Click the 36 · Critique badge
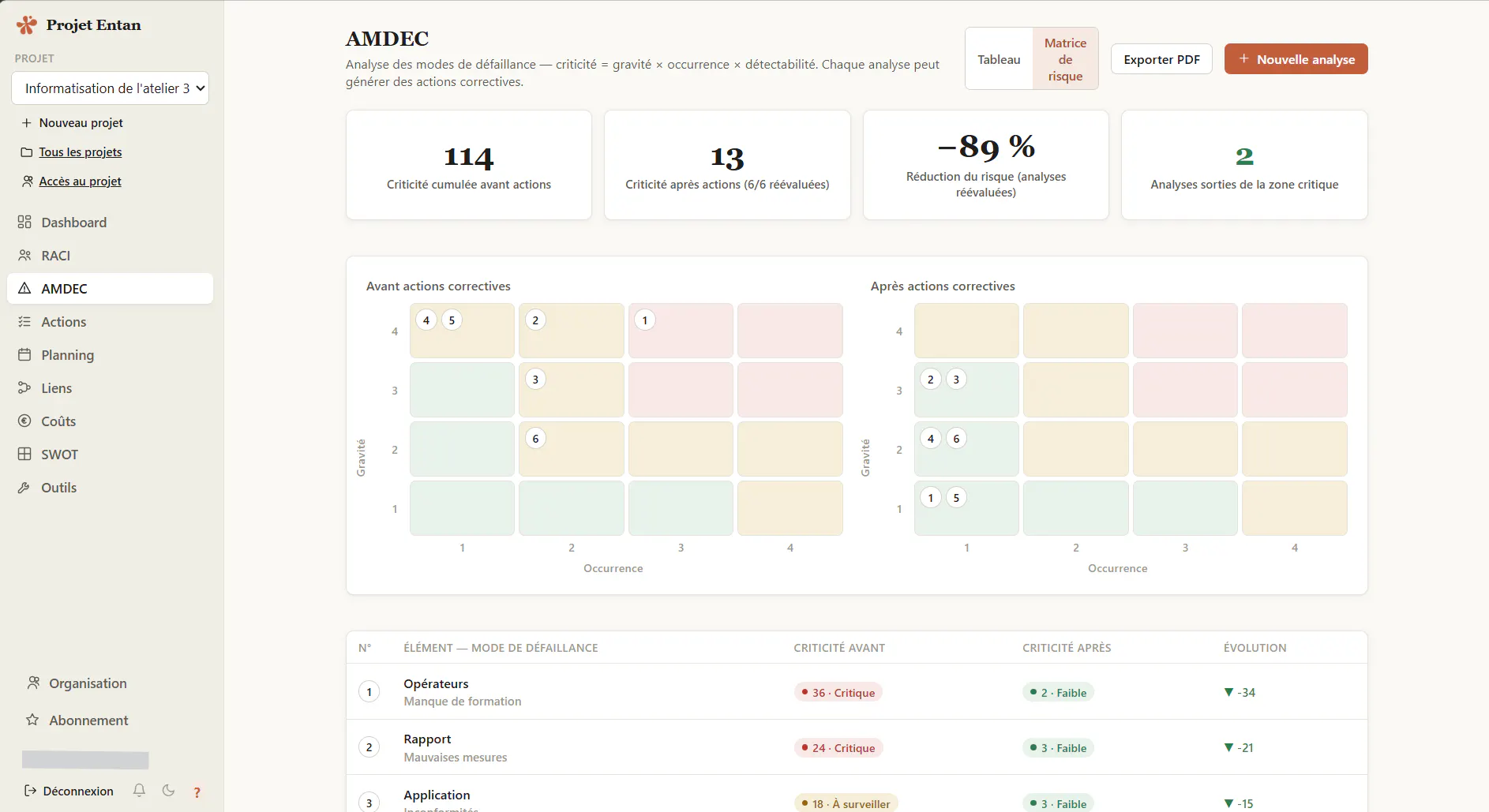The height and width of the screenshot is (812, 1489). click(838, 693)
